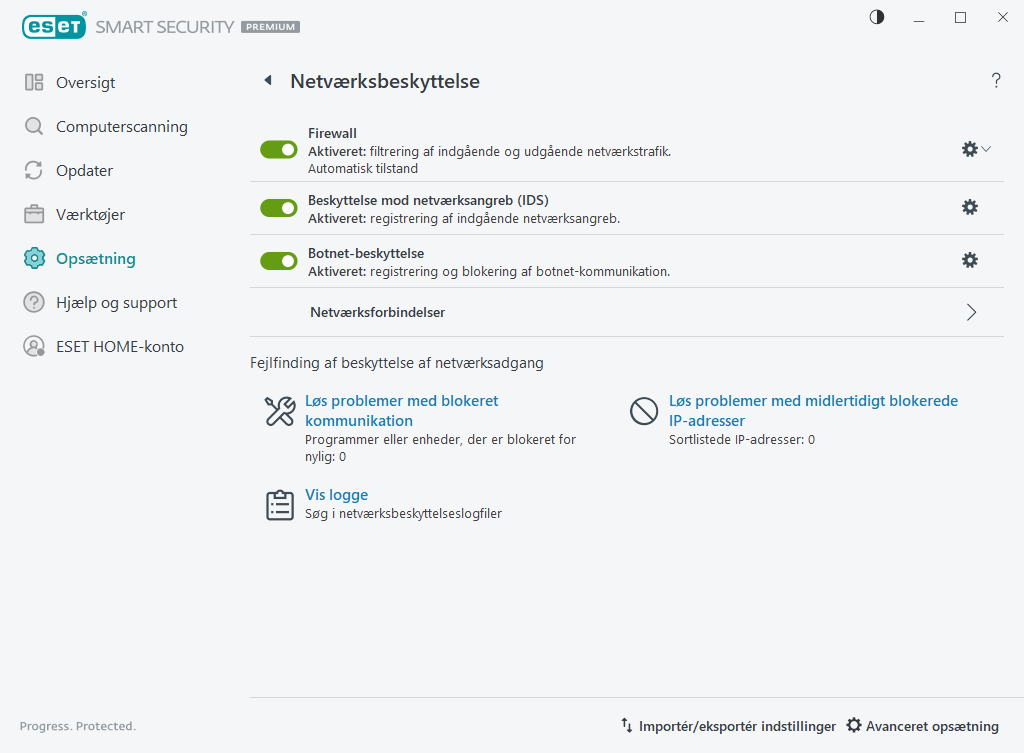The image size is (1024, 753).
Task: Click the blocked IP addresses circle icon
Action: (644, 411)
